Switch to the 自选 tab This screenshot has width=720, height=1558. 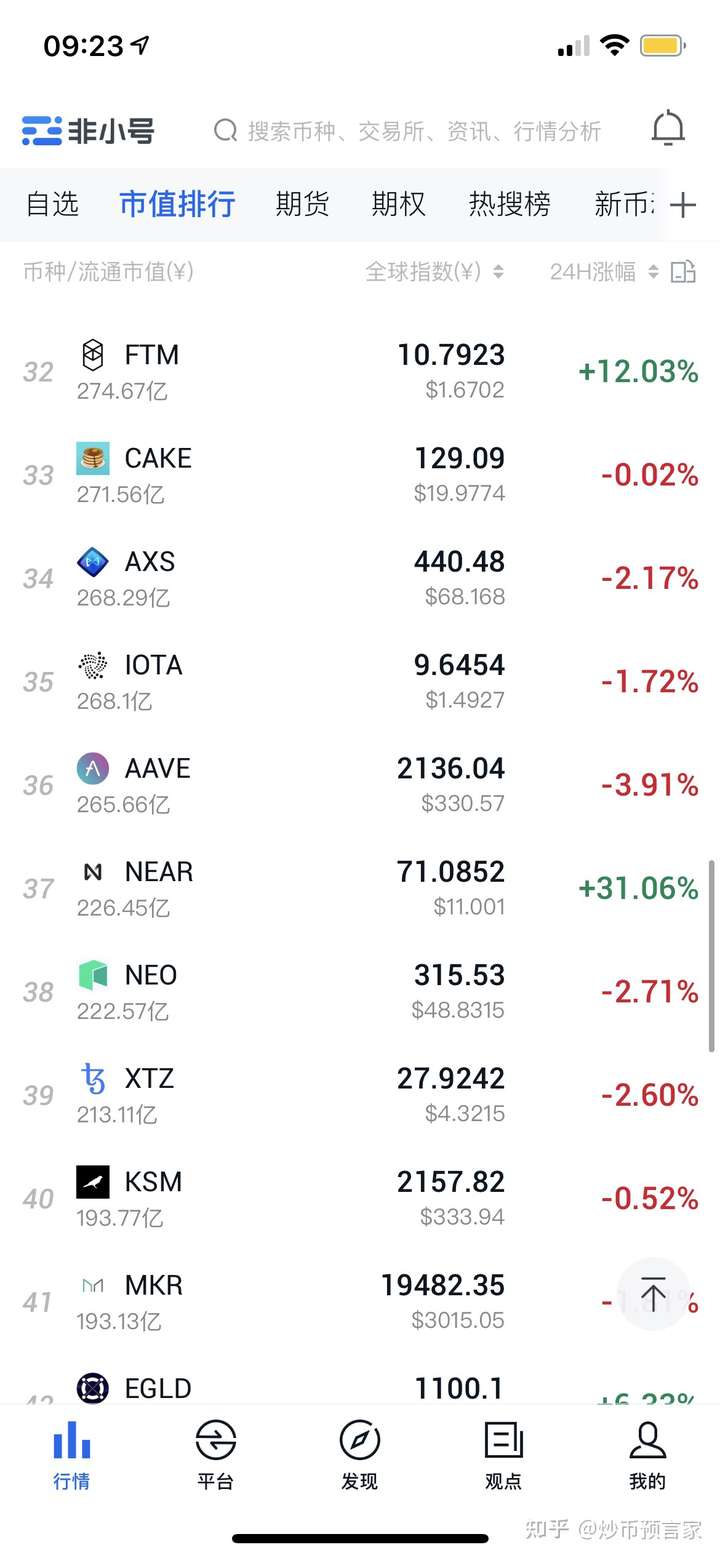(52, 204)
